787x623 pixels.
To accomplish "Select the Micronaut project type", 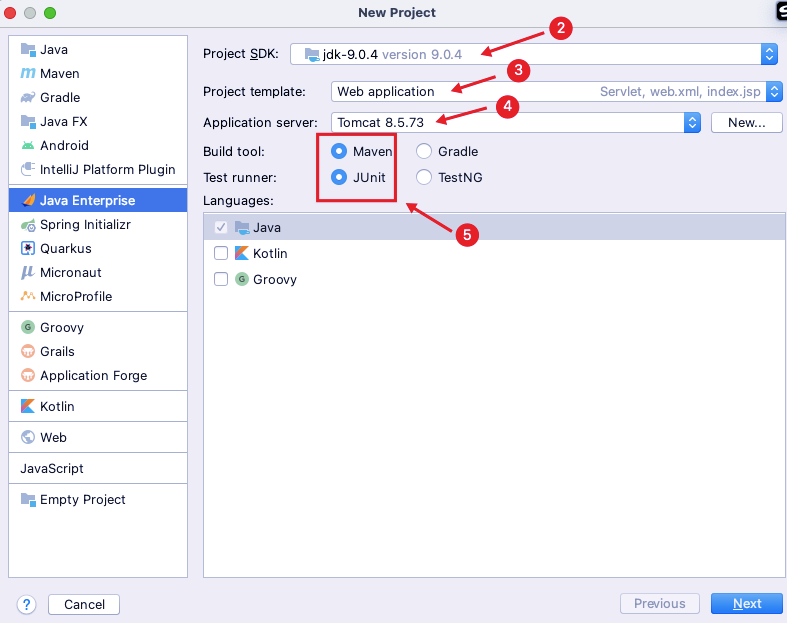I will [98, 273].
